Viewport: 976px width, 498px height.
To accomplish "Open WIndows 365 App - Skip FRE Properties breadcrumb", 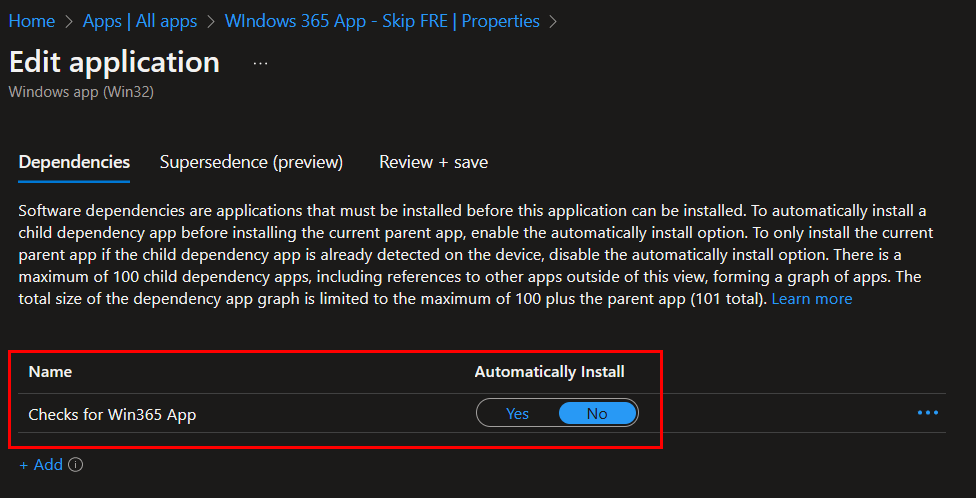I will [382, 21].
